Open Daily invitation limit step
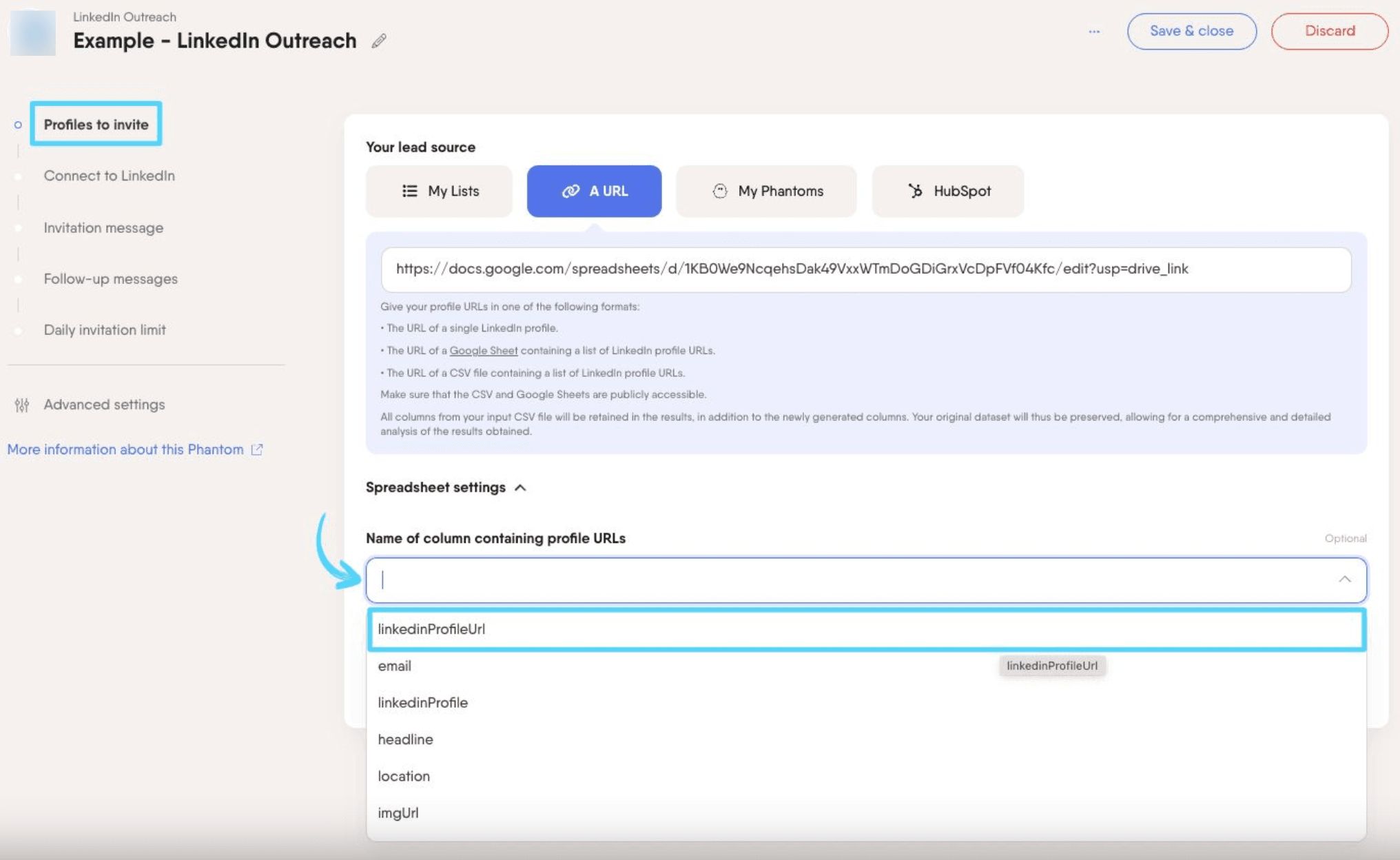Screen dimensions: 1400x860 click(x=105, y=330)
